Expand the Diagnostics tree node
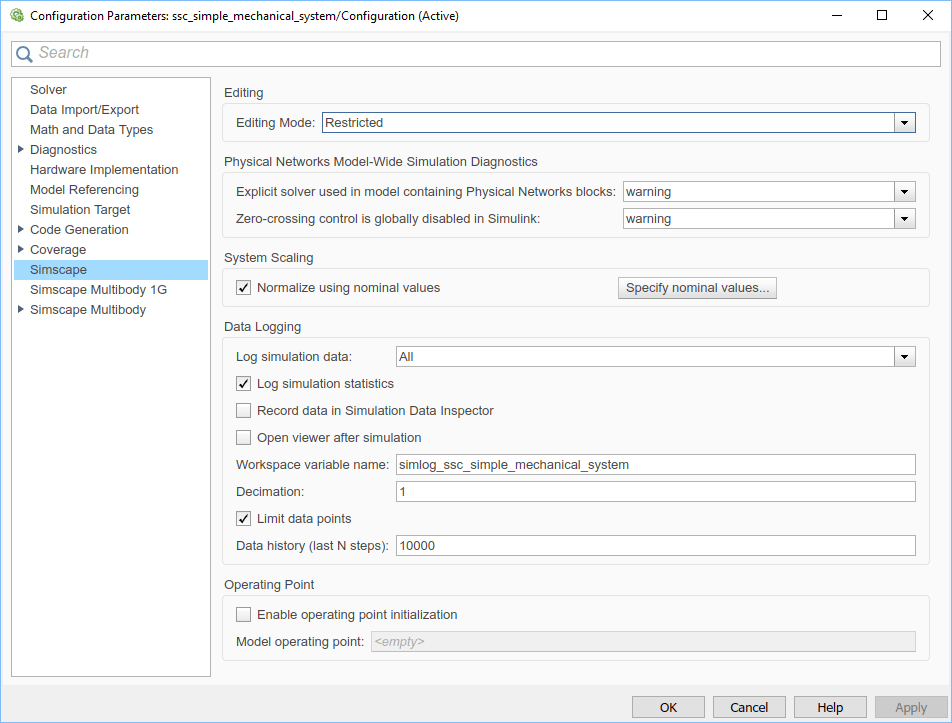The image size is (952, 723). coord(21,149)
